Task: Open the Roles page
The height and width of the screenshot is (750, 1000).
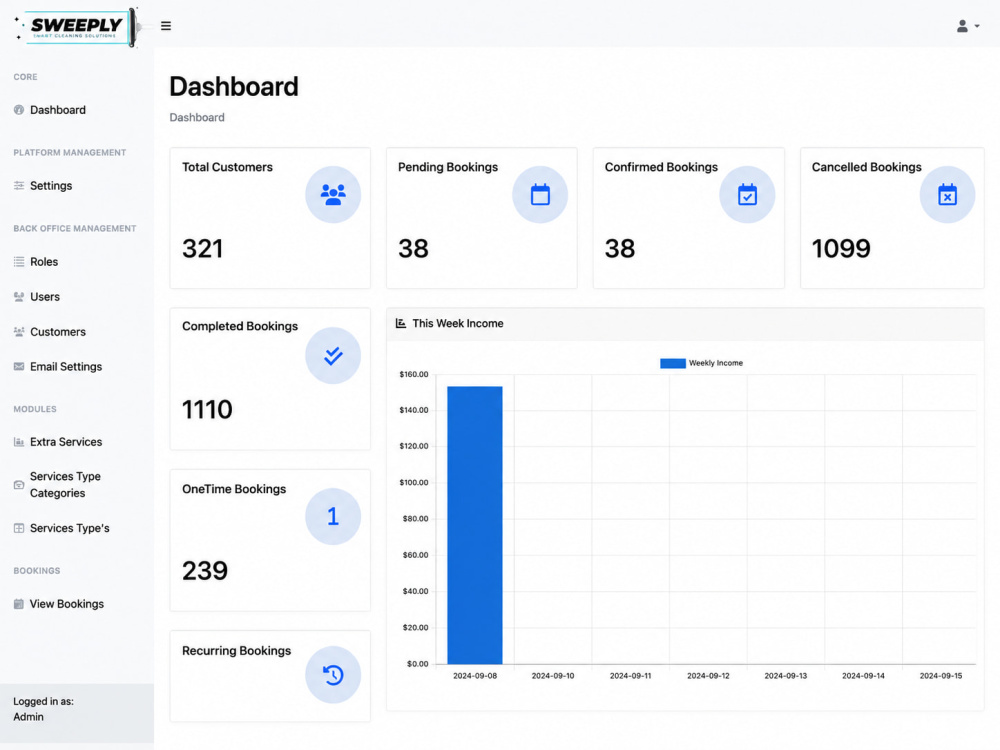Action: [44, 261]
